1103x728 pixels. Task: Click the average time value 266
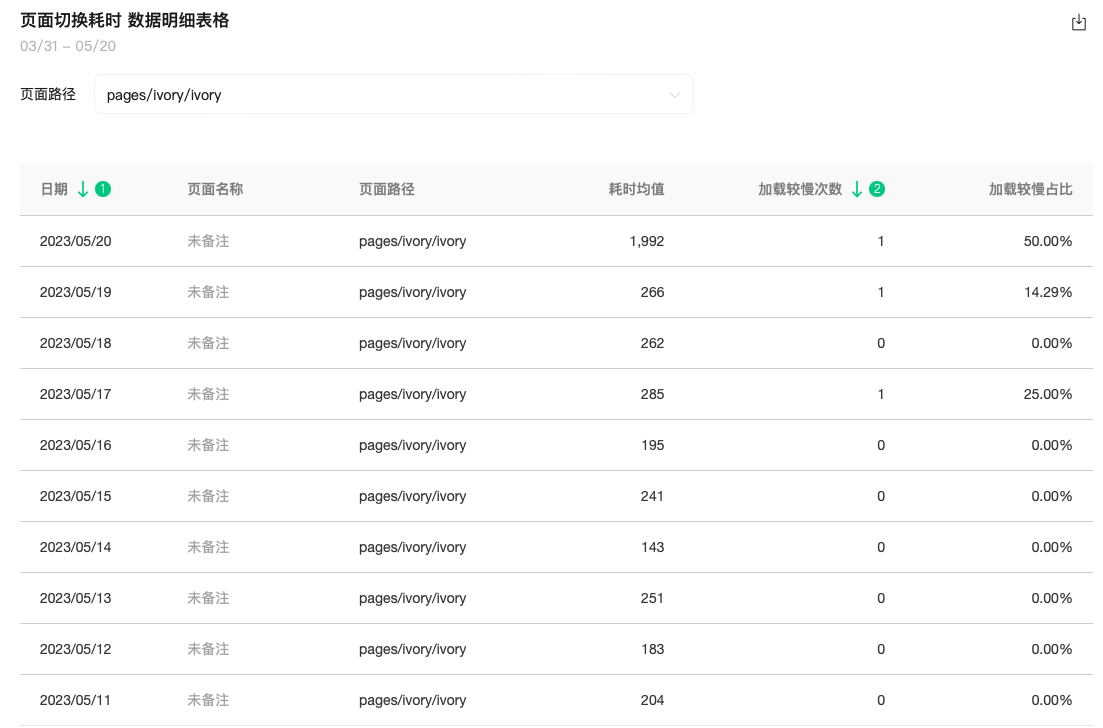[x=652, y=293]
